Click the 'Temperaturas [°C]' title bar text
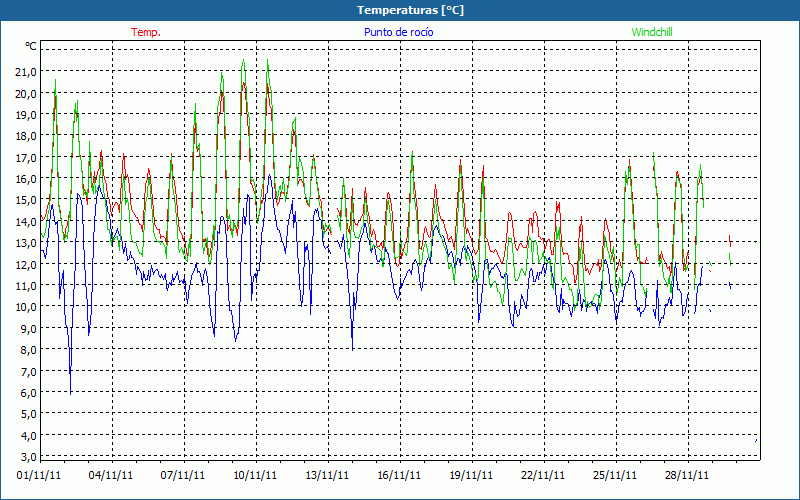The image size is (800, 500). [x=410, y=10]
